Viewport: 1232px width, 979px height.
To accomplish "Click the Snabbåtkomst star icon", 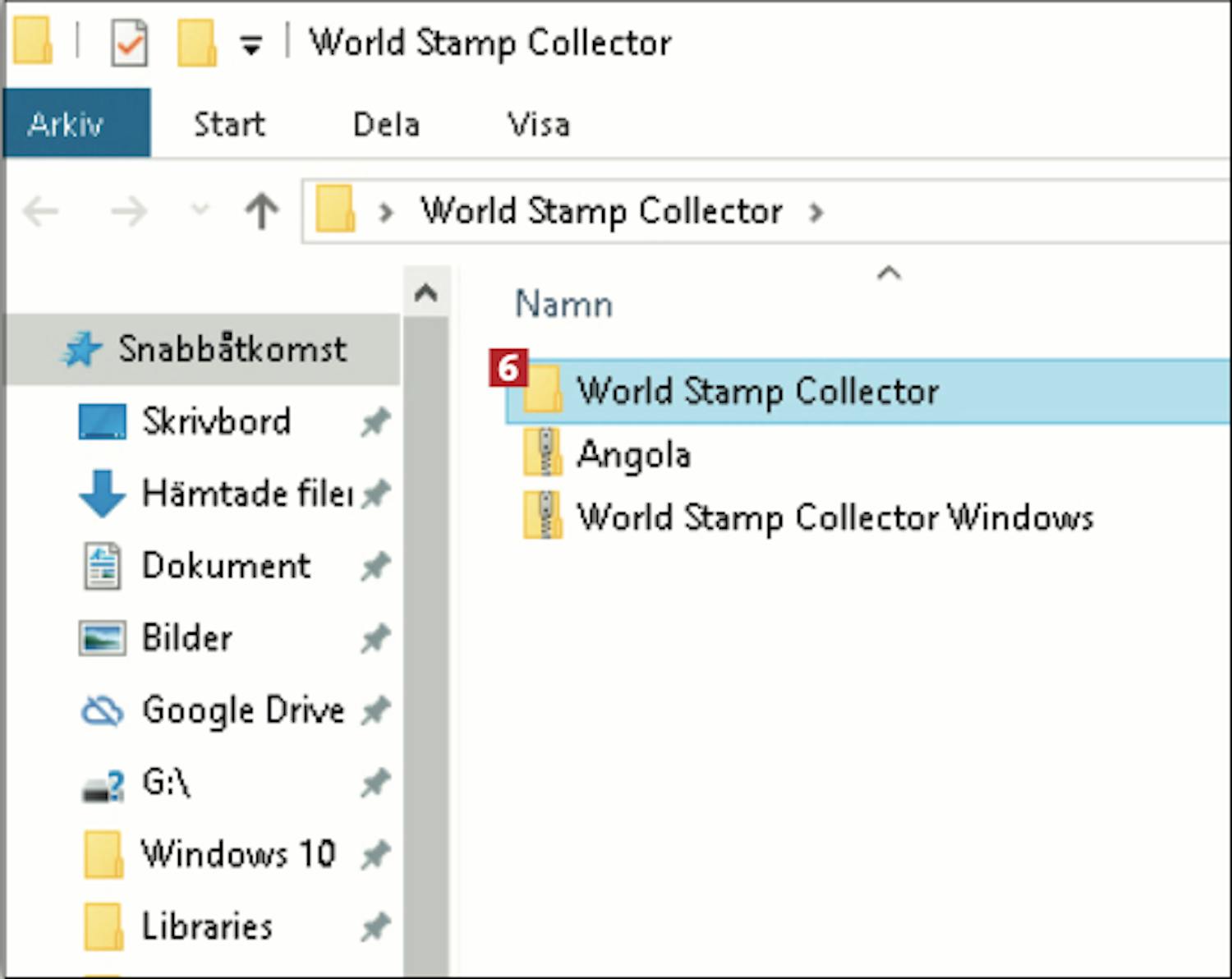I will [82, 350].
